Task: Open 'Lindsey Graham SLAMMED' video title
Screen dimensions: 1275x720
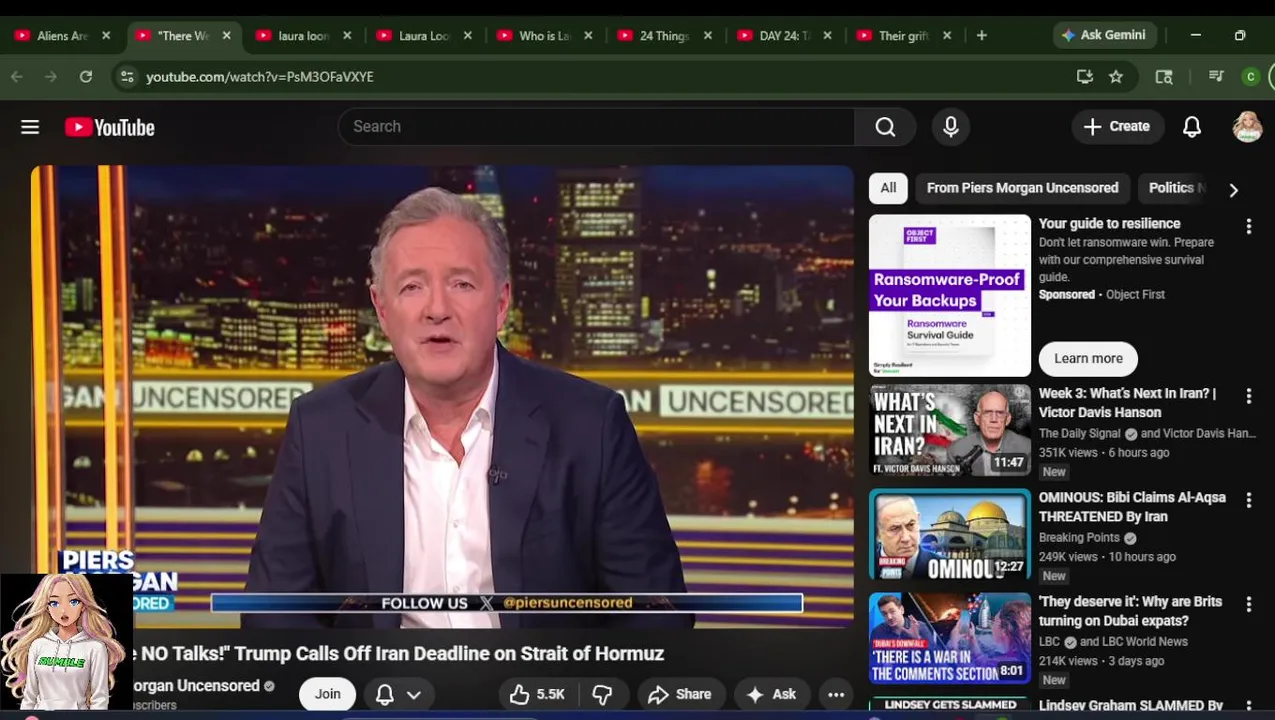Action: point(1131,705)
